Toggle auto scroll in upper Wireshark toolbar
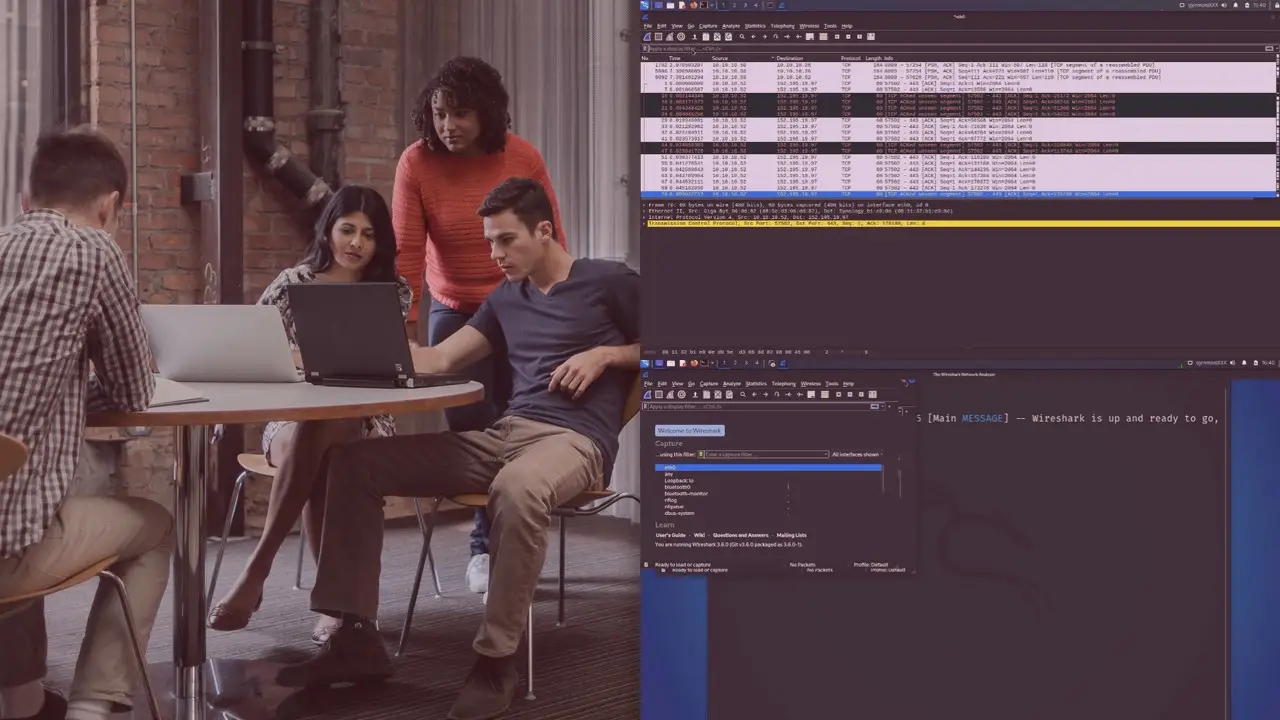Screen dimensions: 1280x720 pyautogui.click(x=811, y=37)
